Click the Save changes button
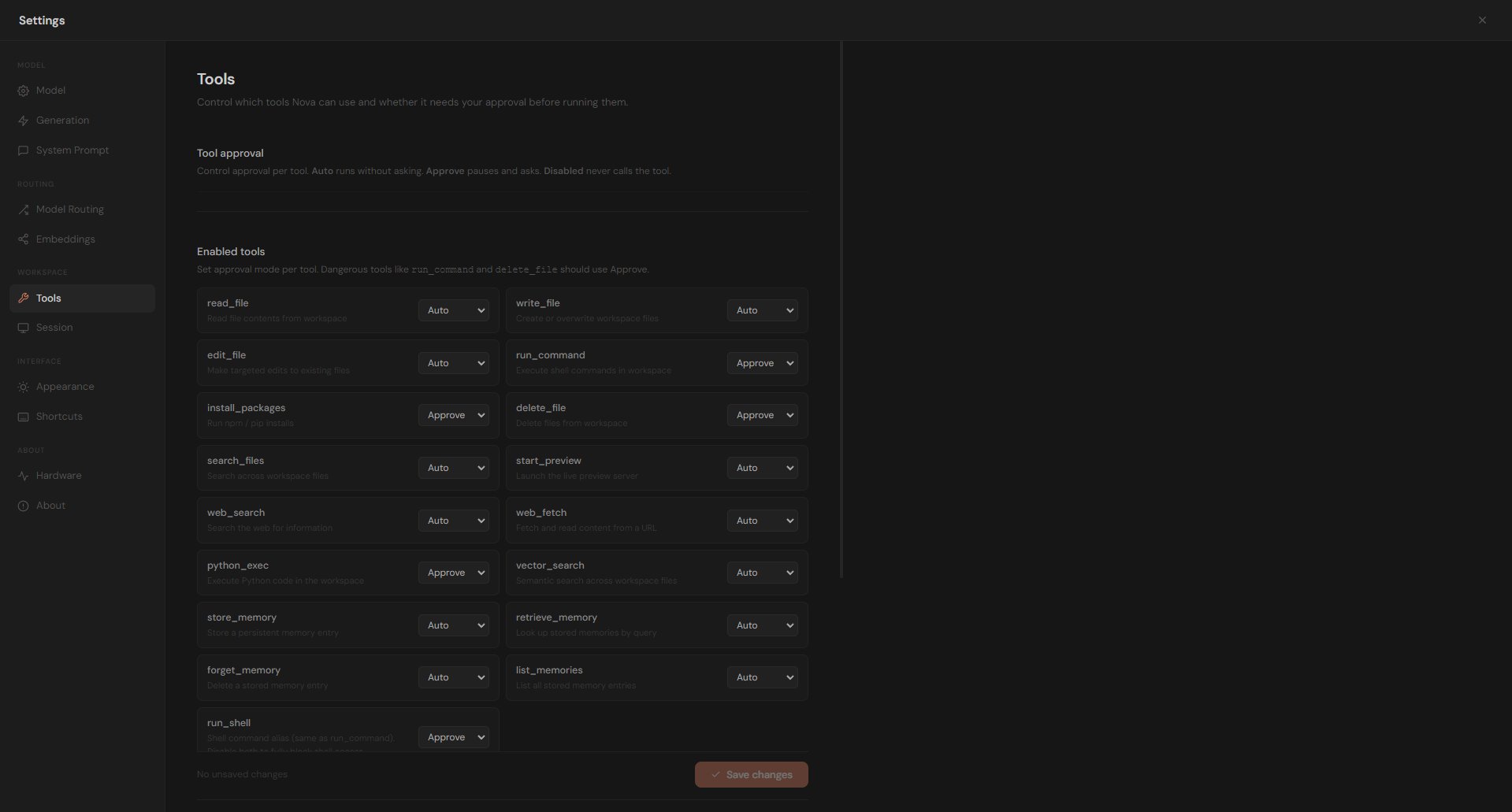Screen dimensions: 1512x812 [751, 774]
